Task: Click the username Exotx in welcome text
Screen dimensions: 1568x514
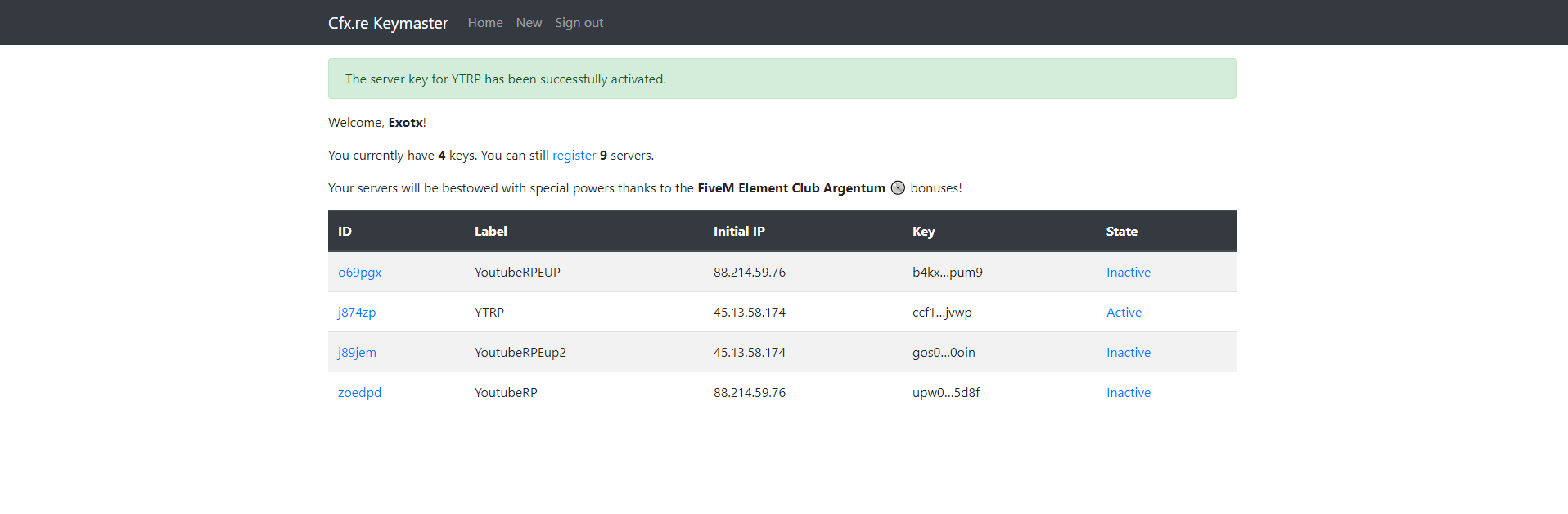Action: pyautogui.click(x=405, y=123)
